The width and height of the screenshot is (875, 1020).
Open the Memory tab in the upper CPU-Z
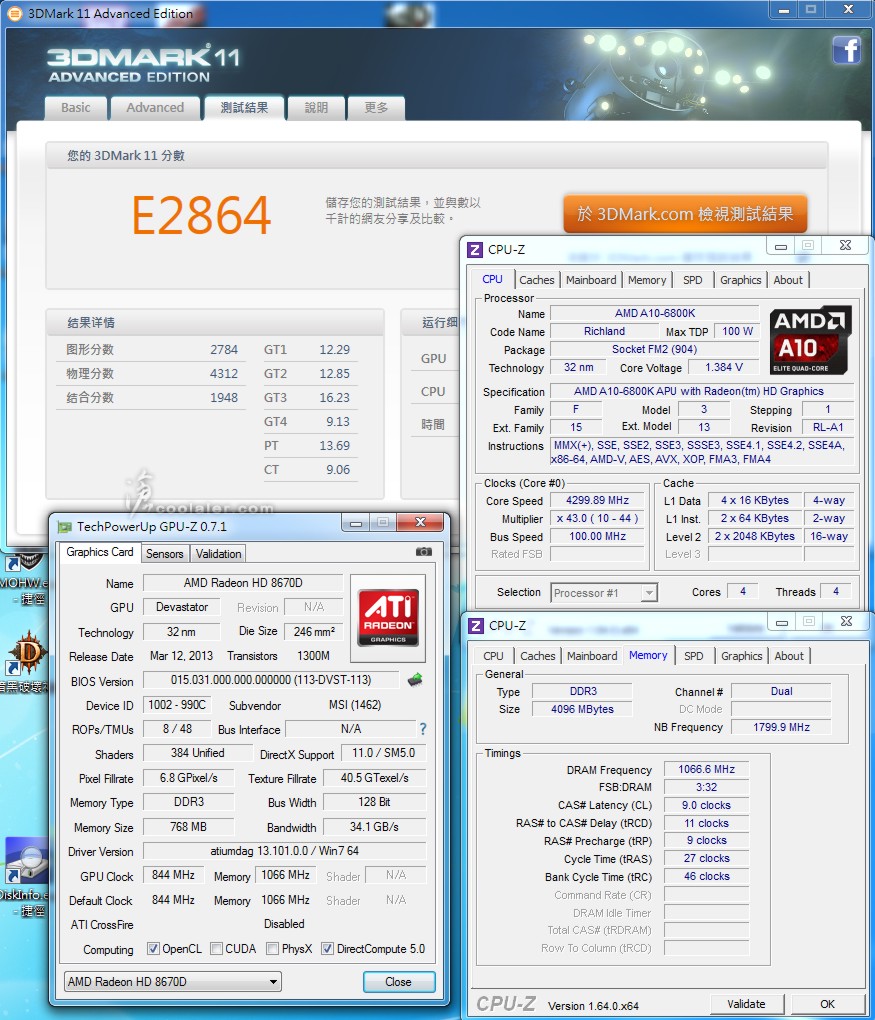(647, 280)
